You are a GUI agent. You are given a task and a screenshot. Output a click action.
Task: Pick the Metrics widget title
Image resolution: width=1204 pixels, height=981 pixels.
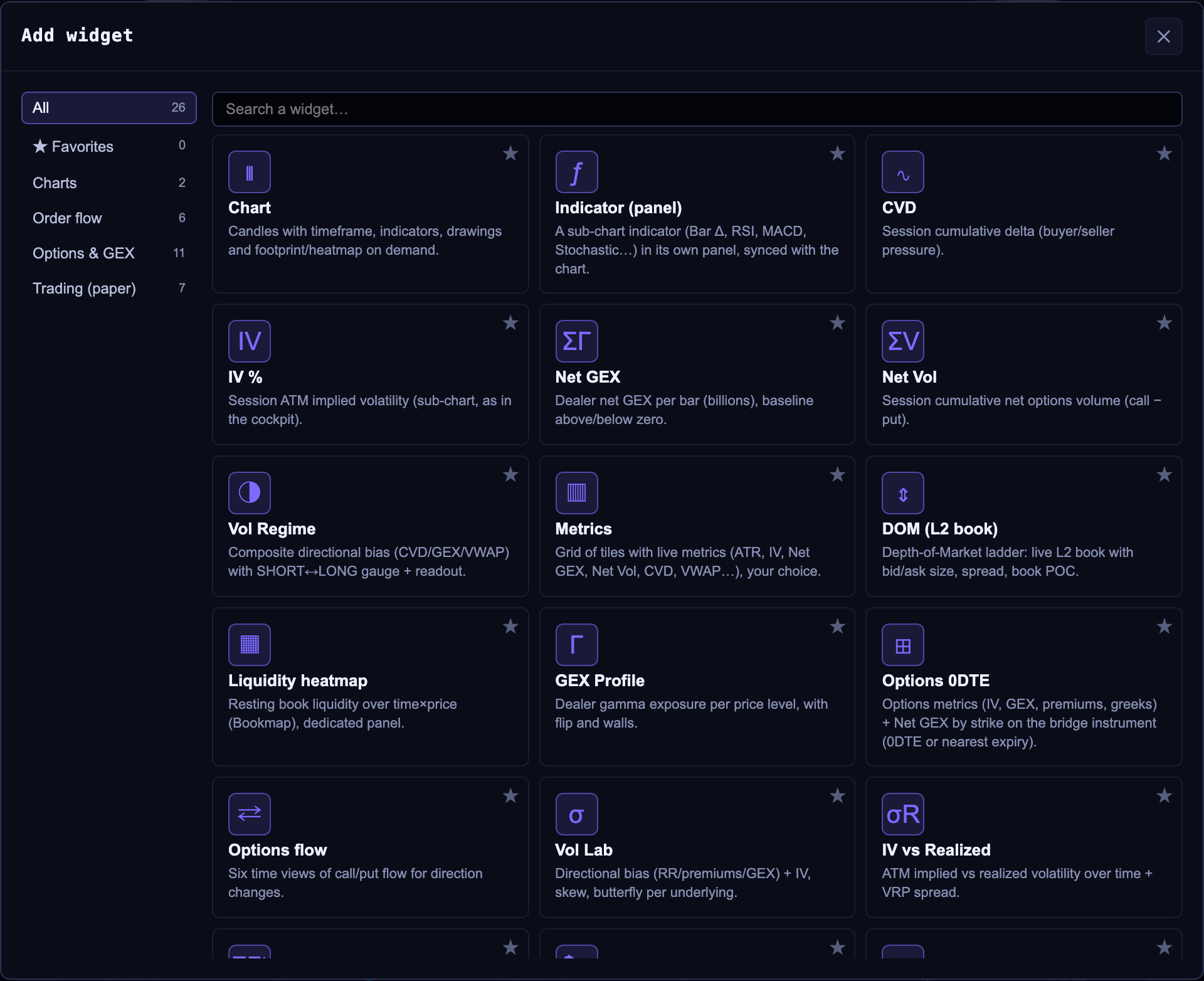(x=583, y=529)
